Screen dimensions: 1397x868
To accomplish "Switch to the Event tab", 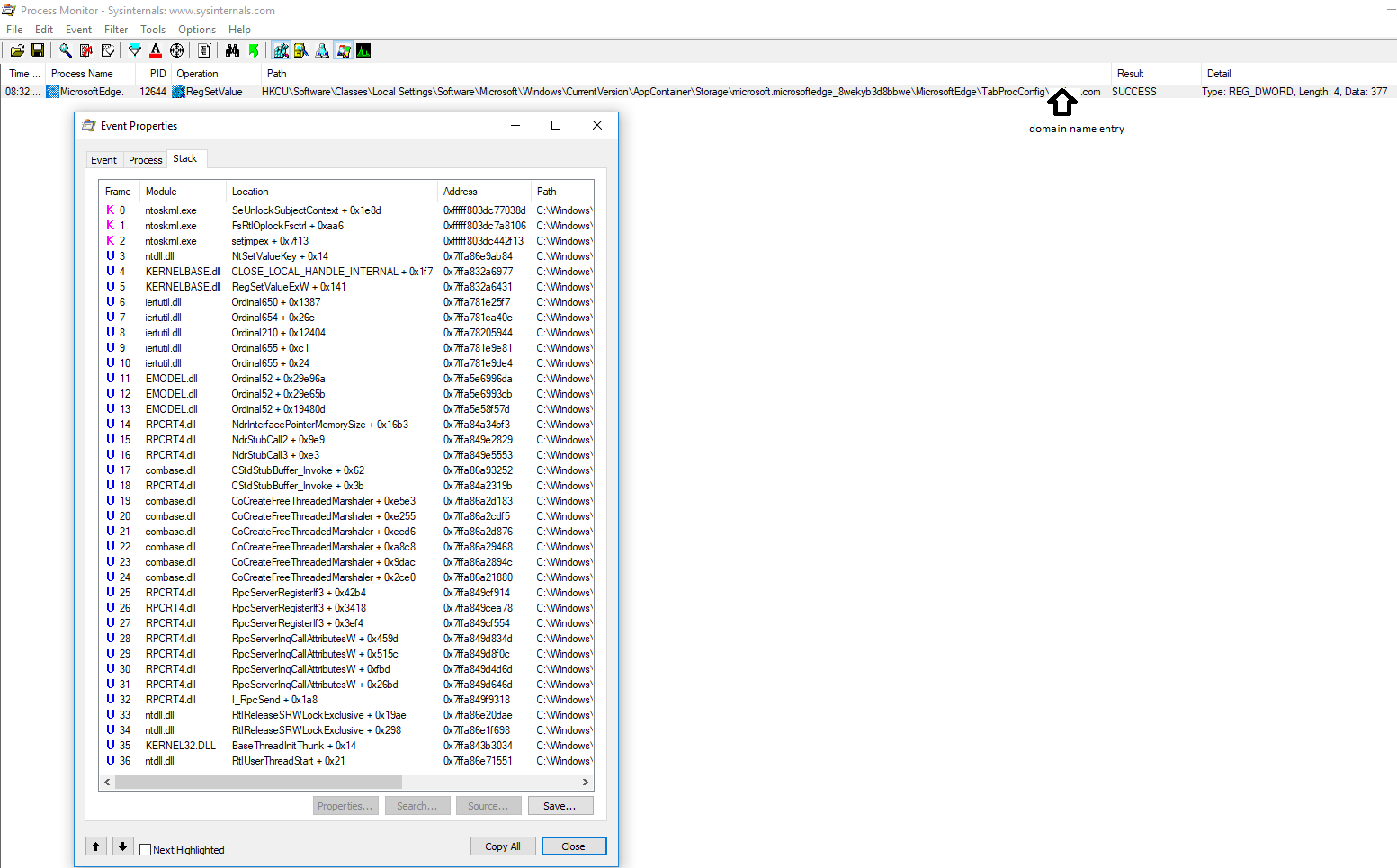I will click(x=103, y=160).
